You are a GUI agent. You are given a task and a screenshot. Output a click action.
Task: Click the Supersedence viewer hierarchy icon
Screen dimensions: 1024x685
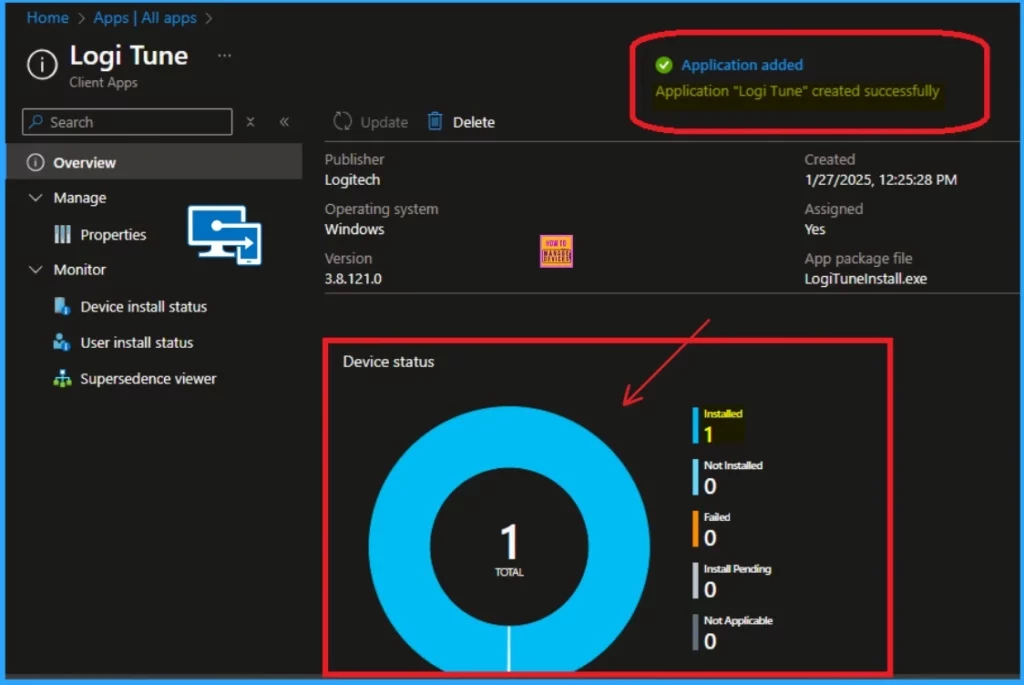[x=62, y=379]
